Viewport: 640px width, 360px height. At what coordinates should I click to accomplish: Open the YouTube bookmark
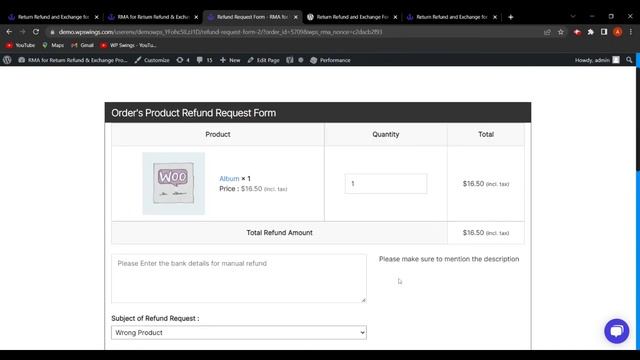pyautogui.click(x=20, y=45)
